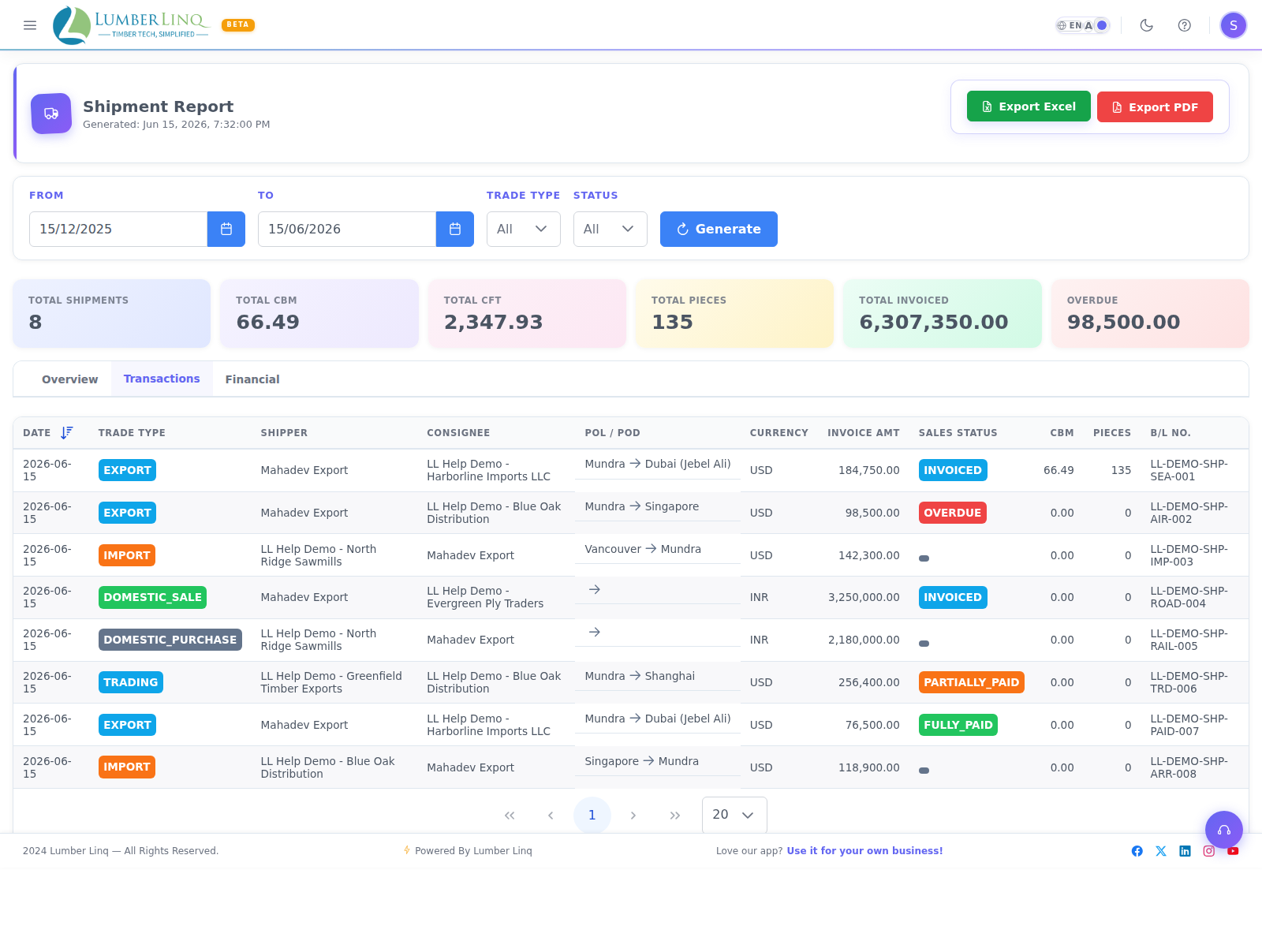The height and width of the screenshot is (952, 1262).
Task: Click the shipment report truck icon
Action: click(x=51, y=114)
